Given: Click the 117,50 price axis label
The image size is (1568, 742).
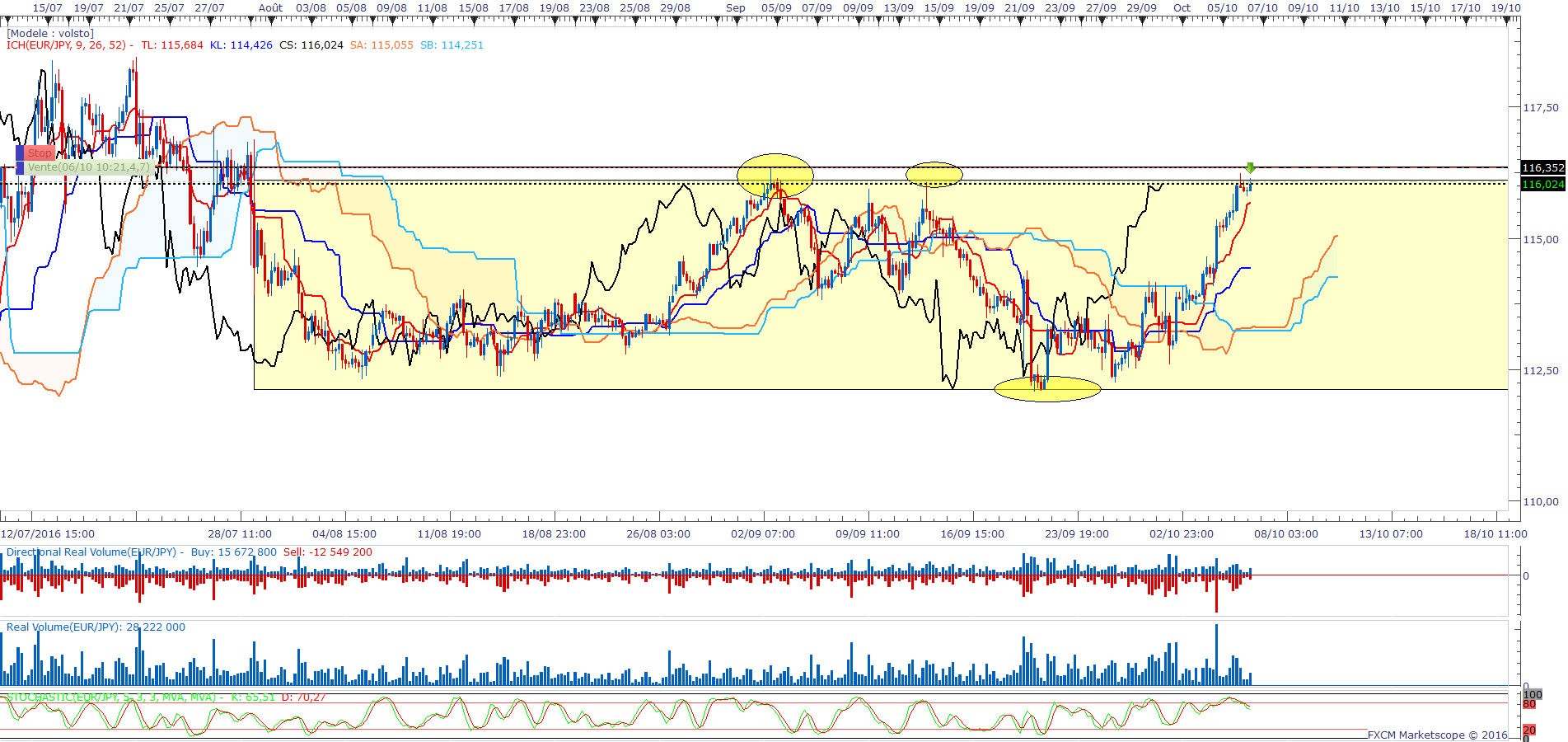Looking at the screenshot, I should (x=1541, y=108).
